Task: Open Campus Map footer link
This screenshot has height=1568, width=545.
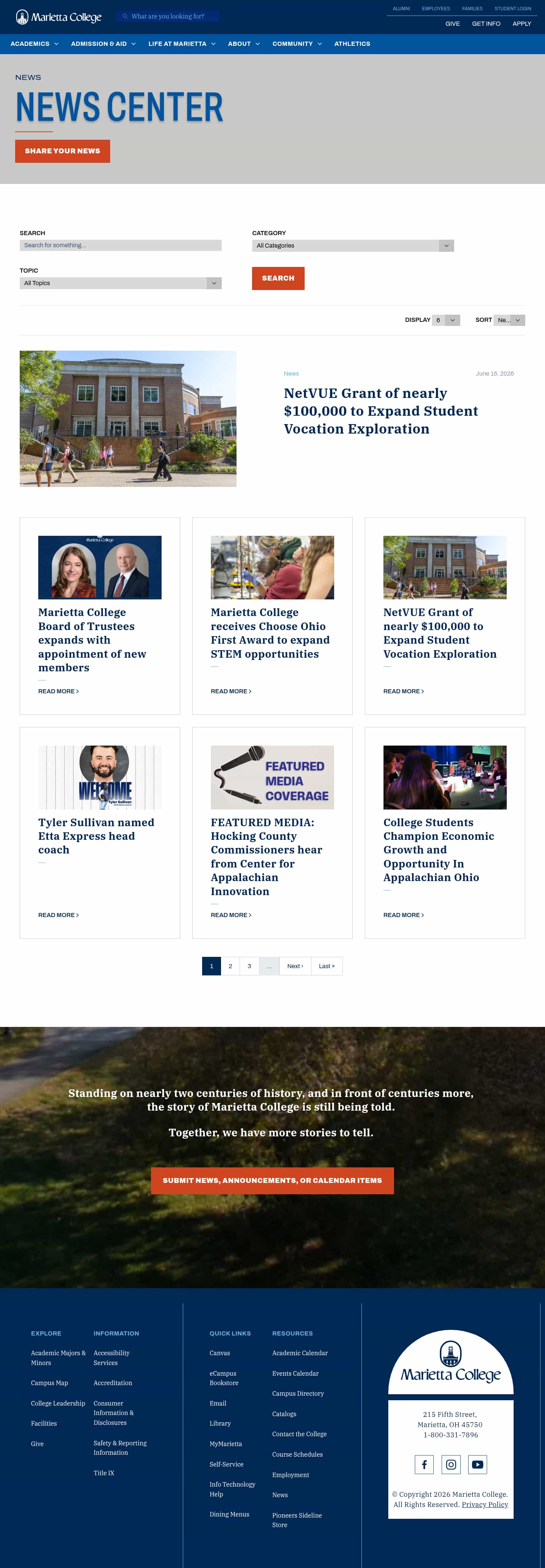Action: click(x=49, y=1383)
